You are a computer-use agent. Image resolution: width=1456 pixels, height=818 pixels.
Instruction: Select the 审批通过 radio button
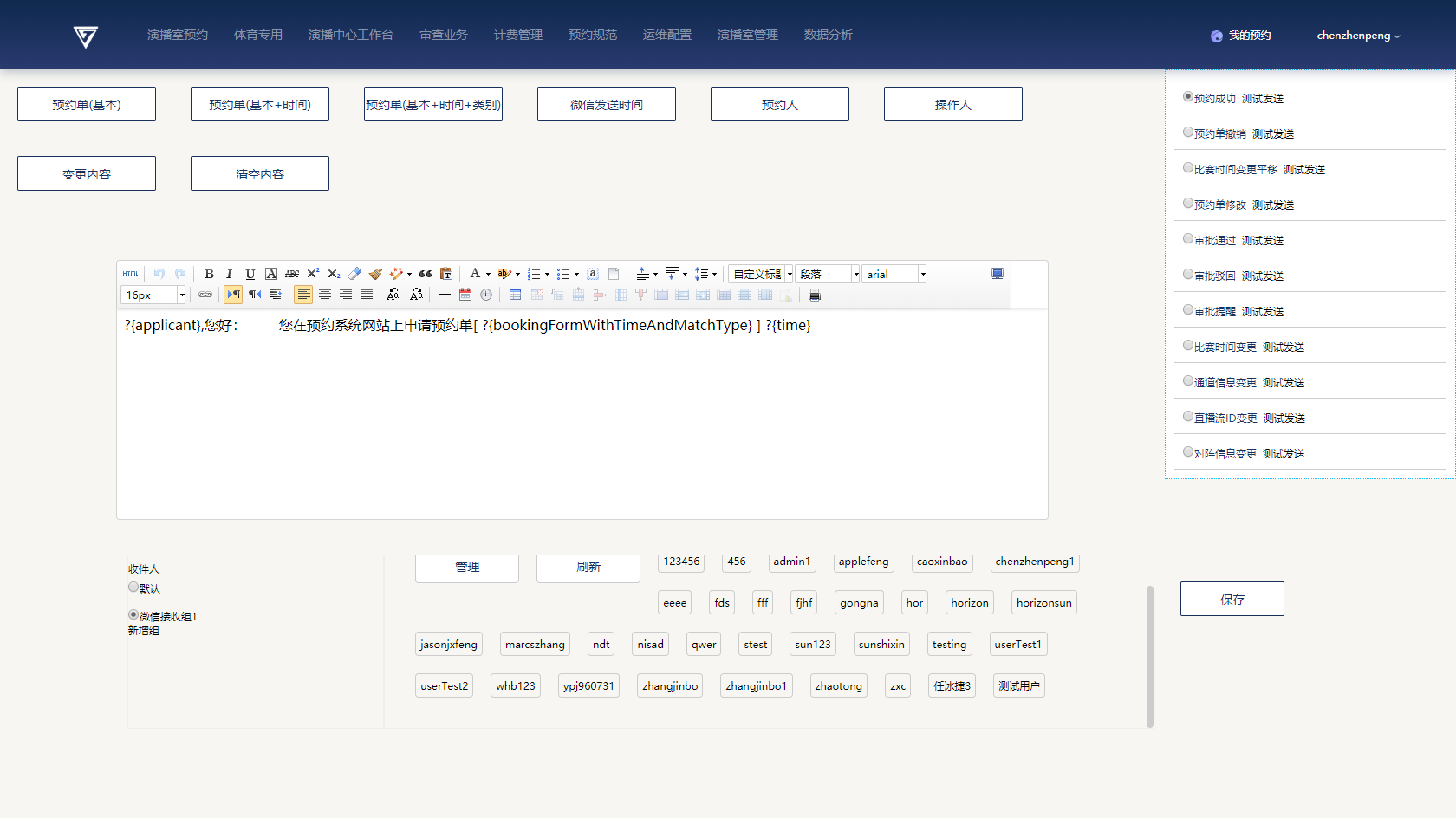(1188, 239)
